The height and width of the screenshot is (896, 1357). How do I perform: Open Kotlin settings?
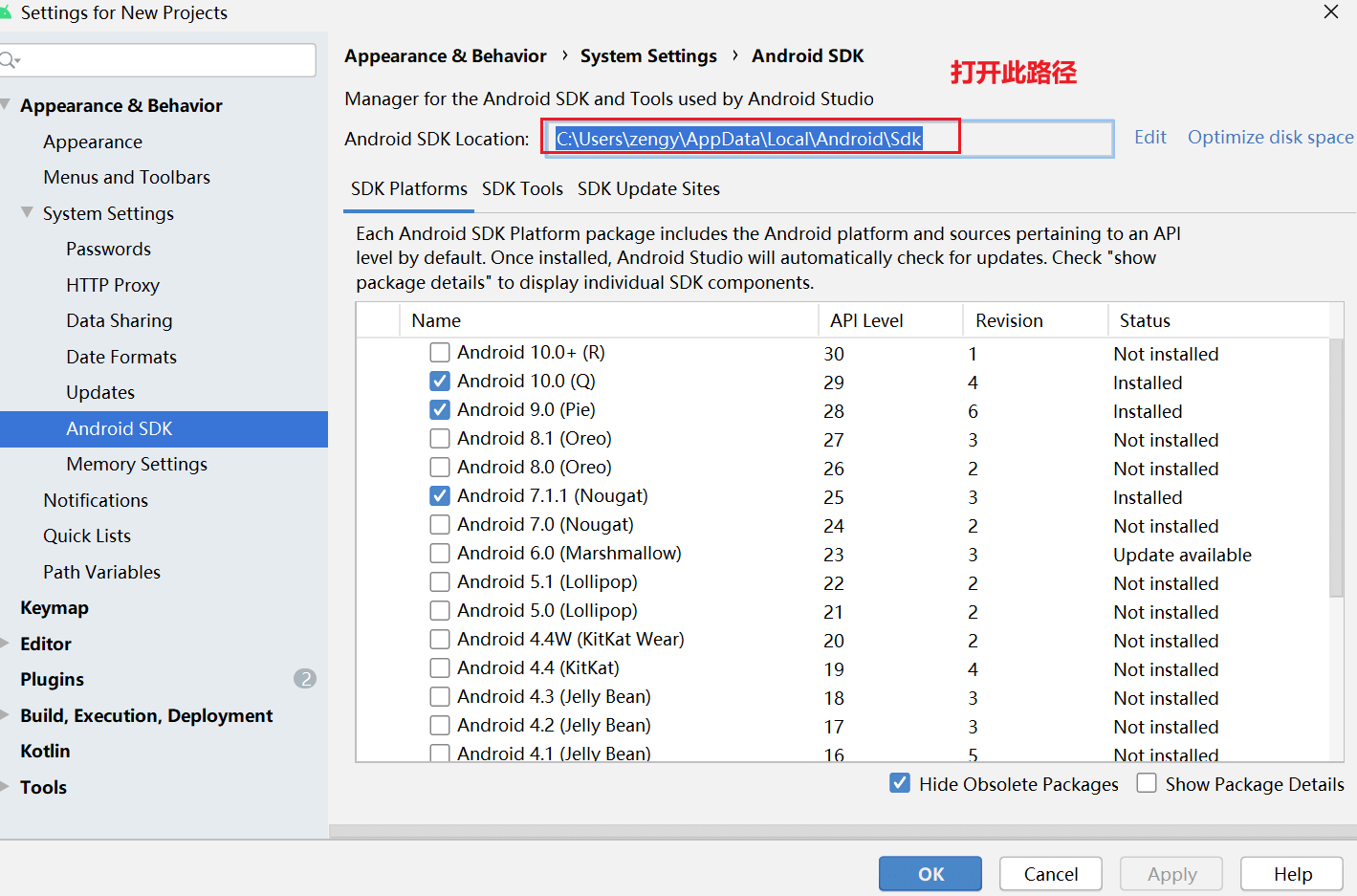(x=45, y=751)
